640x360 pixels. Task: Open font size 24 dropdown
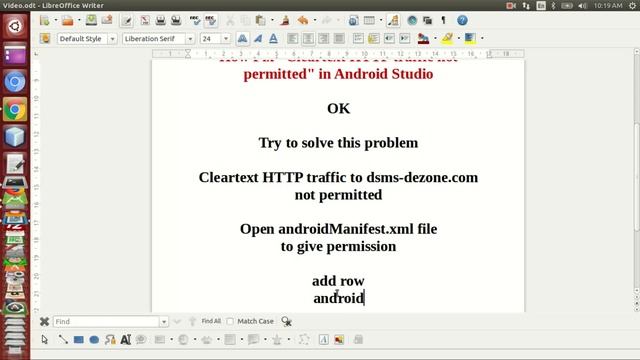226,39
